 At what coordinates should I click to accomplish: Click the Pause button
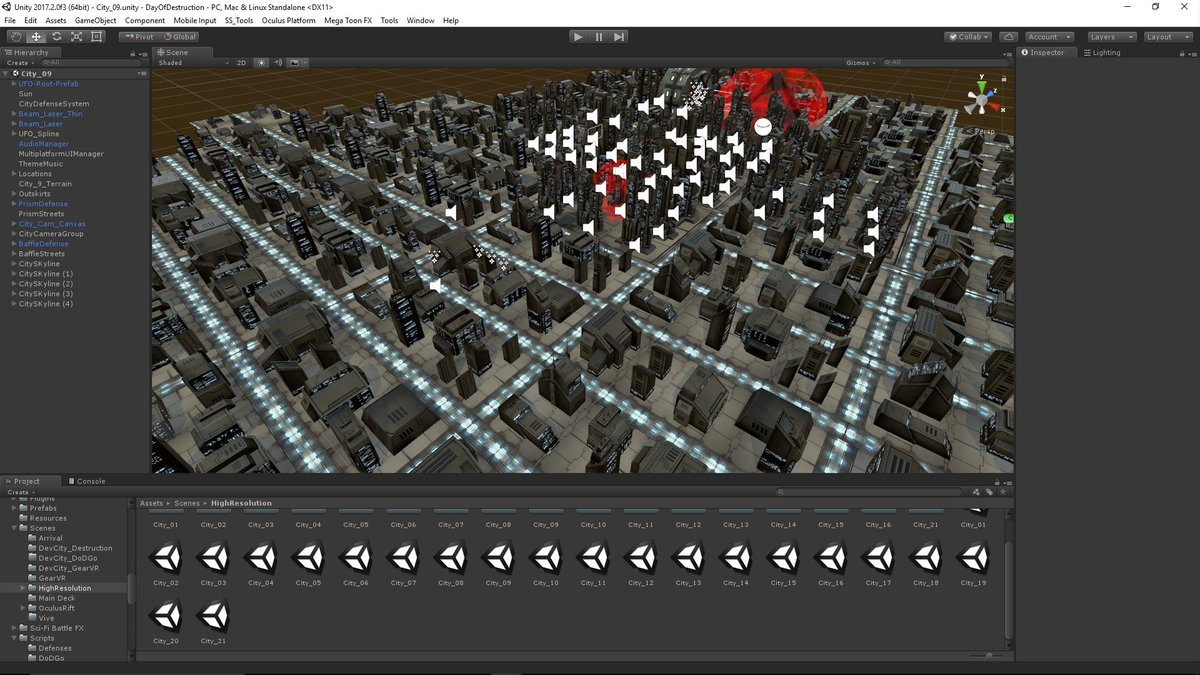pos(599,37)
